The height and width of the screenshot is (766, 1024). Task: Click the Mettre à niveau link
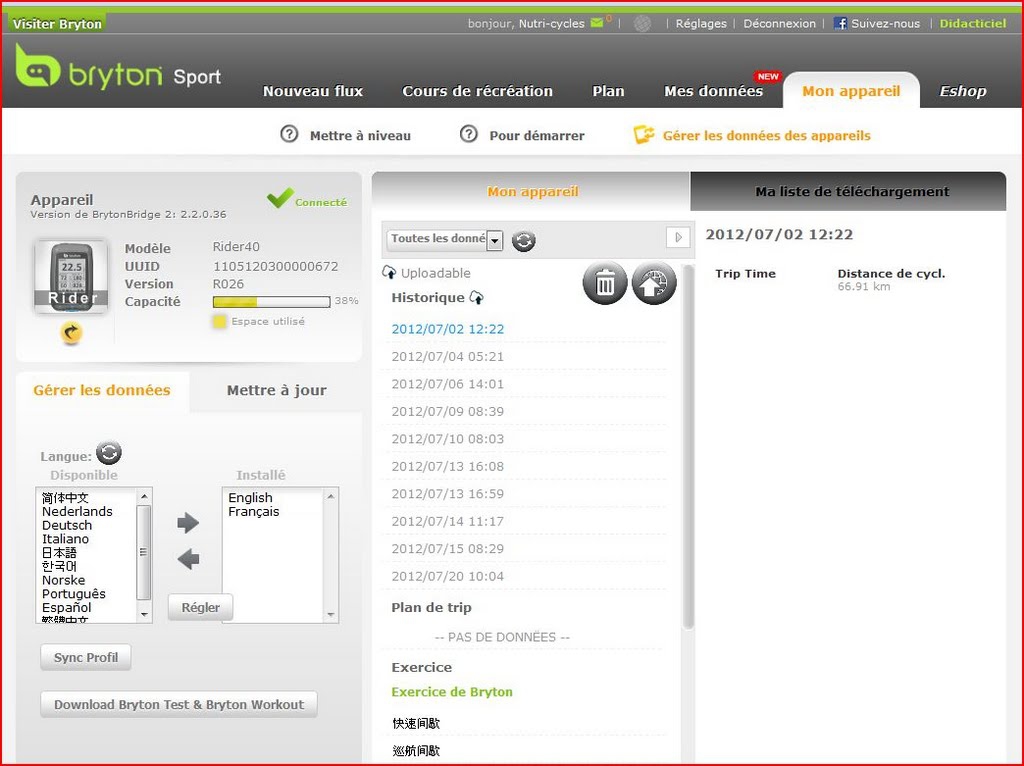(x=360, y=136)
